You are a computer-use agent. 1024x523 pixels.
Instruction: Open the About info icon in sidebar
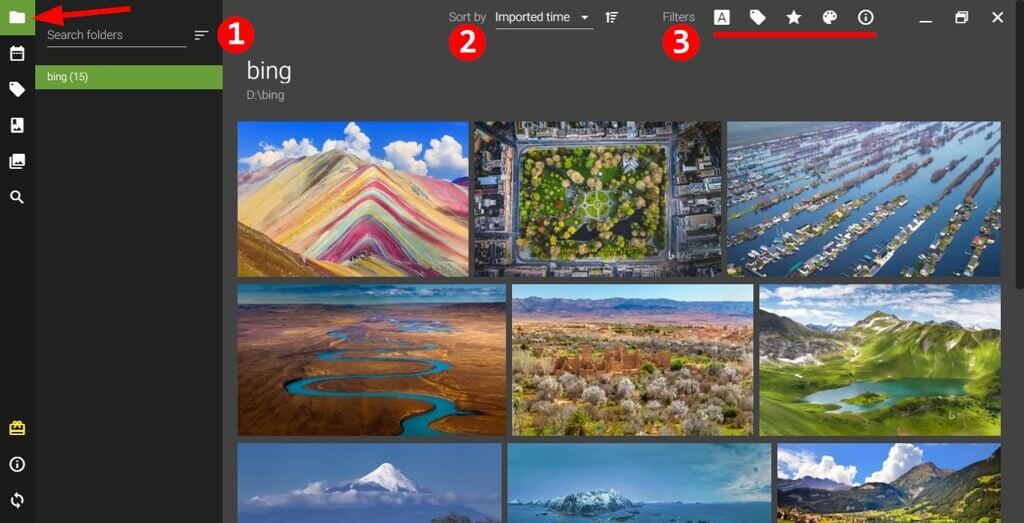coord(17,464)
